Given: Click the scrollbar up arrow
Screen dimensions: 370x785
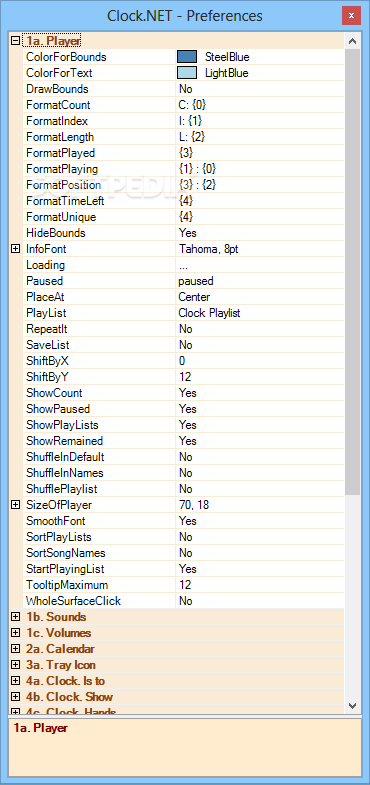Looking at the screenshot, I should tap(352, 41).
